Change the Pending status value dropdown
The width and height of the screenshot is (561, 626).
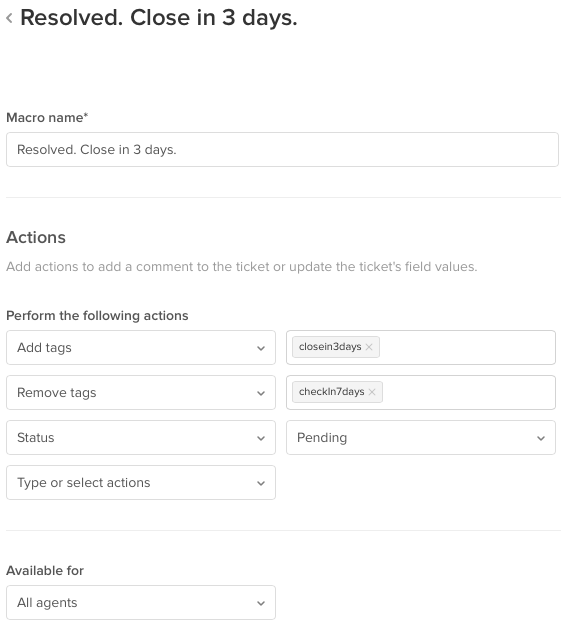pyautogui.click(x=421, y=438)
